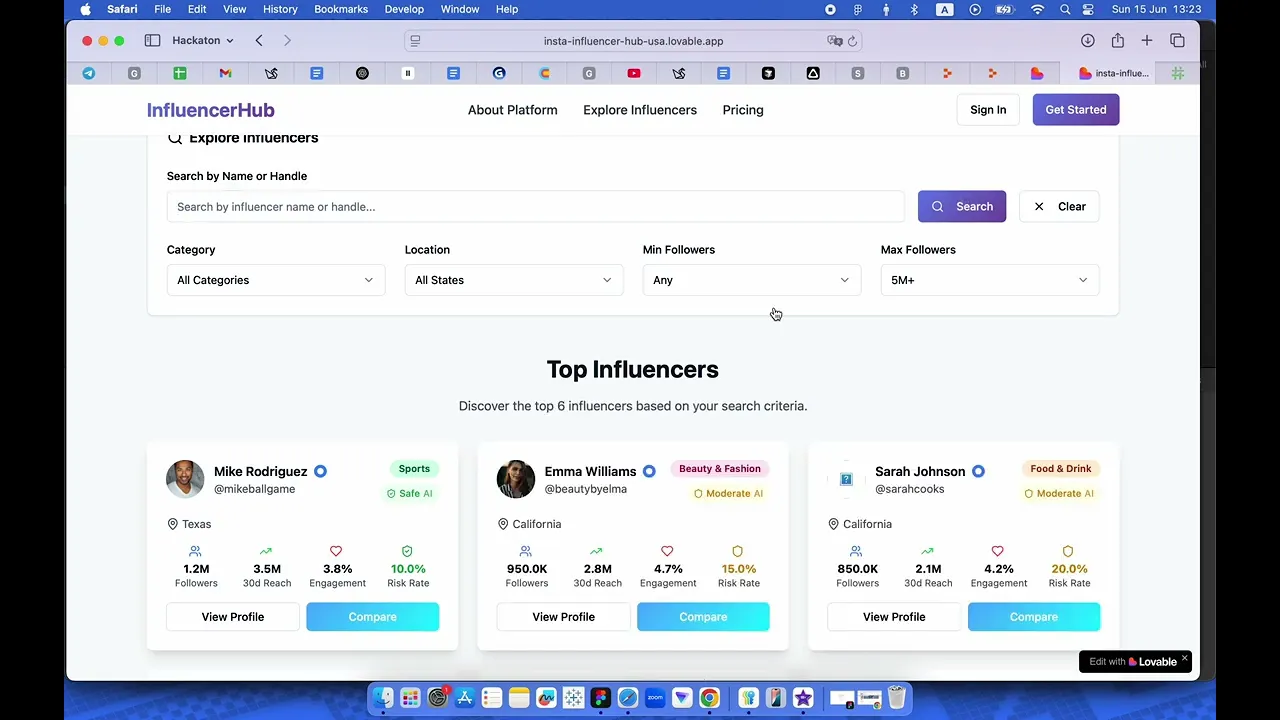Screen dimensions: 1280x720
Task: Compare Mike Rodriguez
Action: 373,617
